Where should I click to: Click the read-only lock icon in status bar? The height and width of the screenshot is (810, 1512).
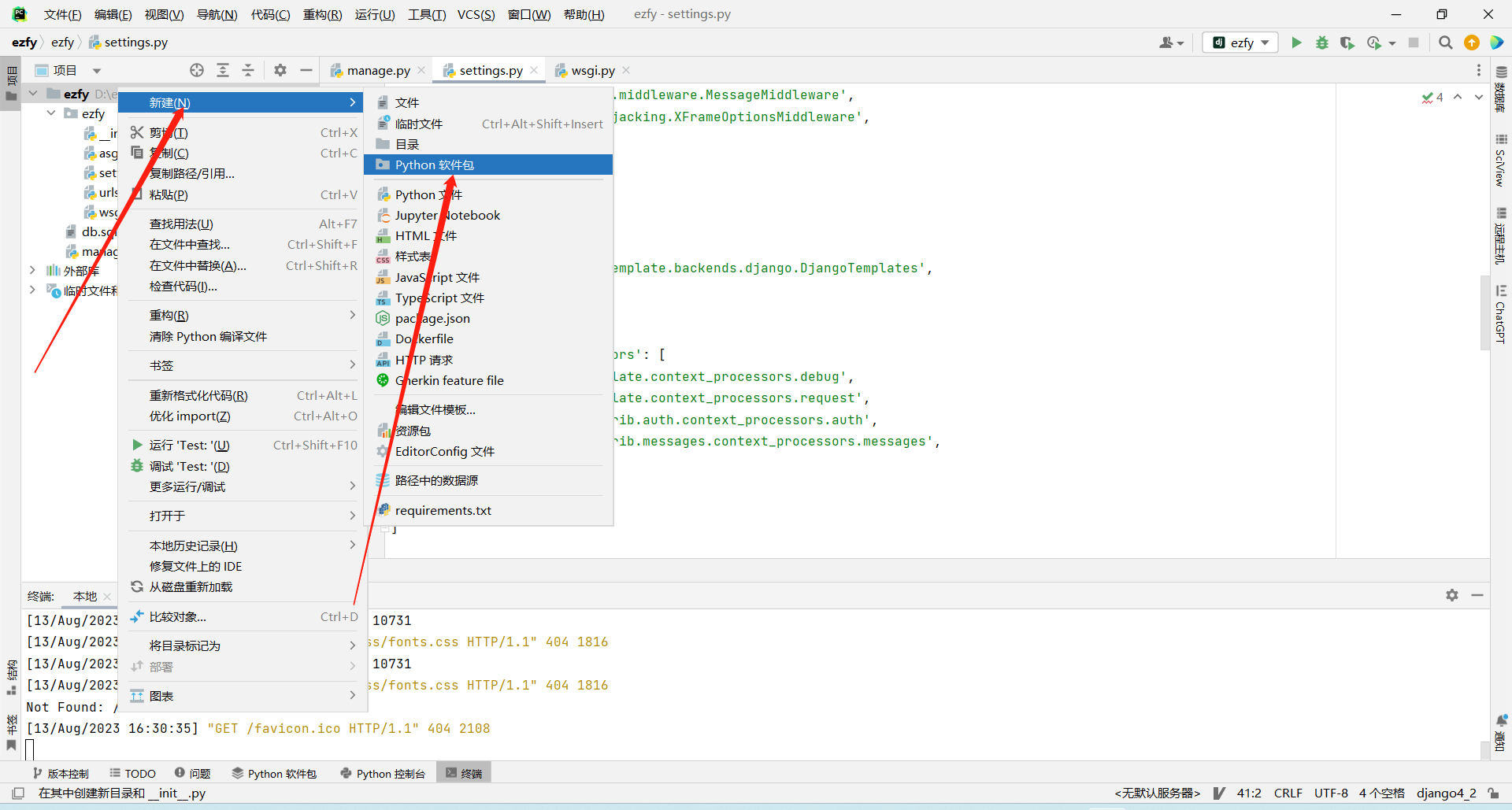1493,793
